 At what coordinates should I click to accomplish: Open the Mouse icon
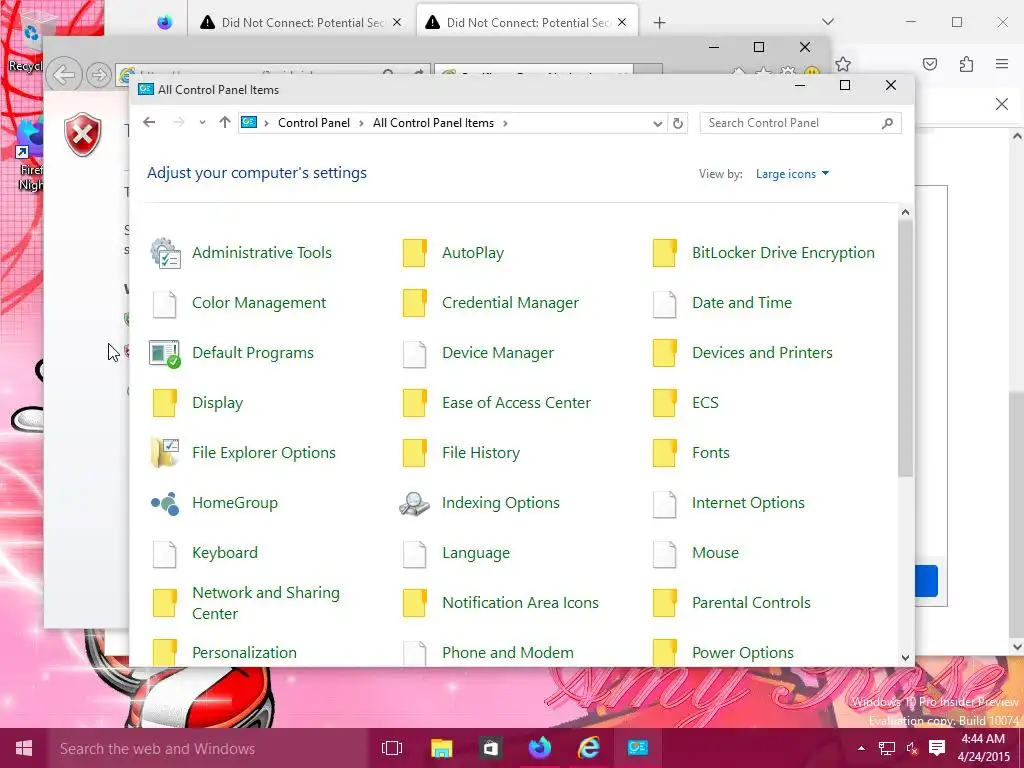click(x=665, y=554)
